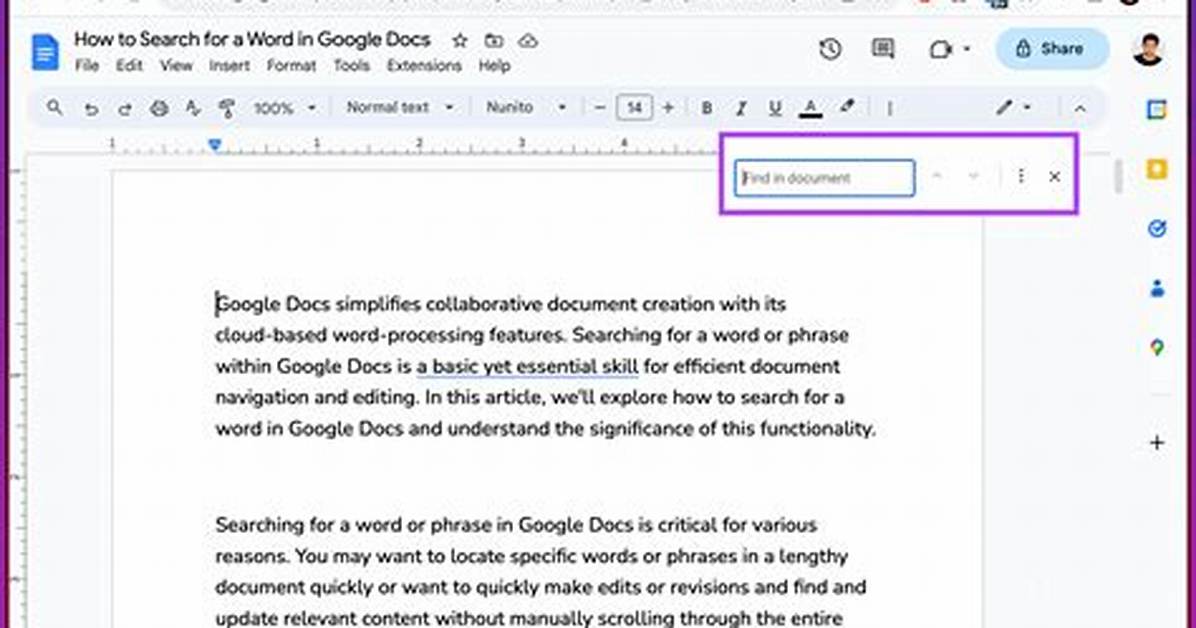Open the Nunito font dropdown
Image resolution: width=1196 pixels, height=628 pixels.
526,108
